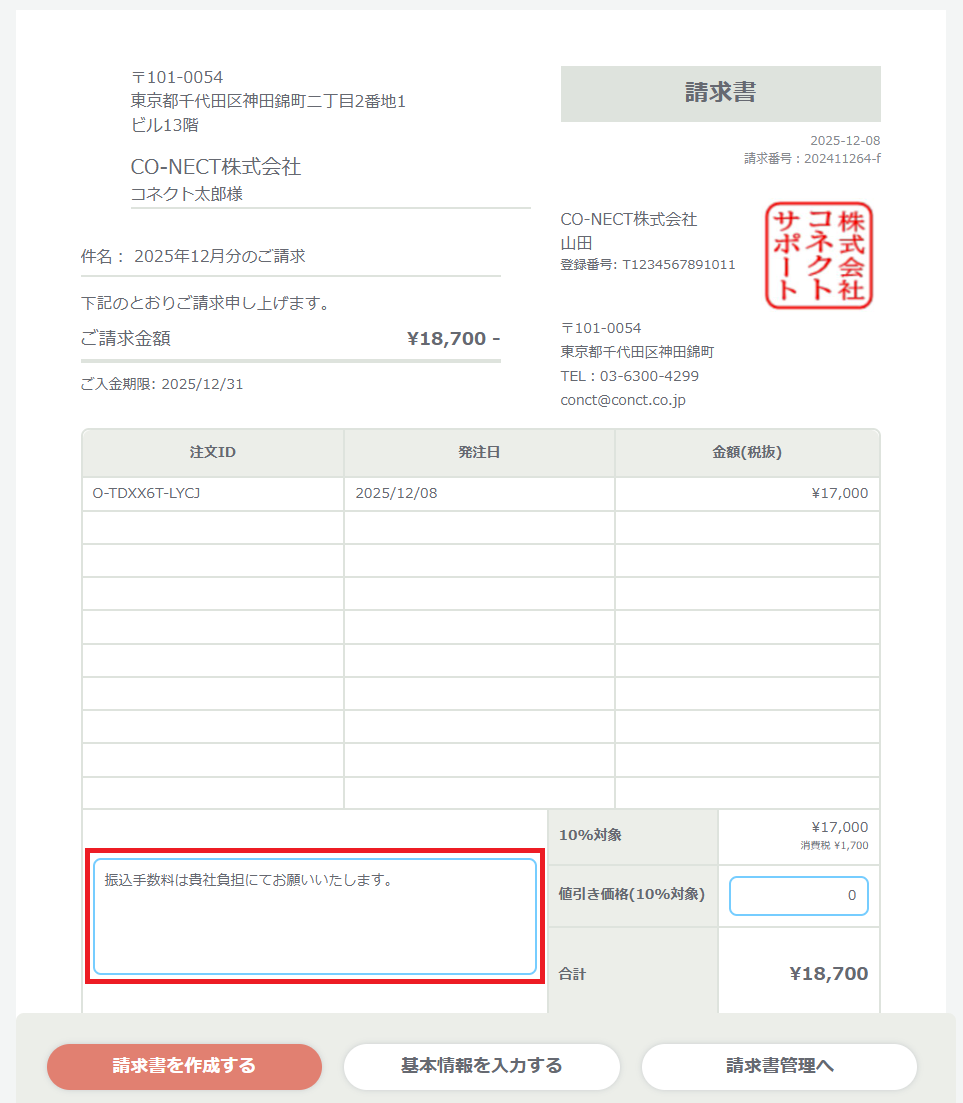
Task: Click the 下記のとおりご請求申し上げます text
Action: (205, 303)
